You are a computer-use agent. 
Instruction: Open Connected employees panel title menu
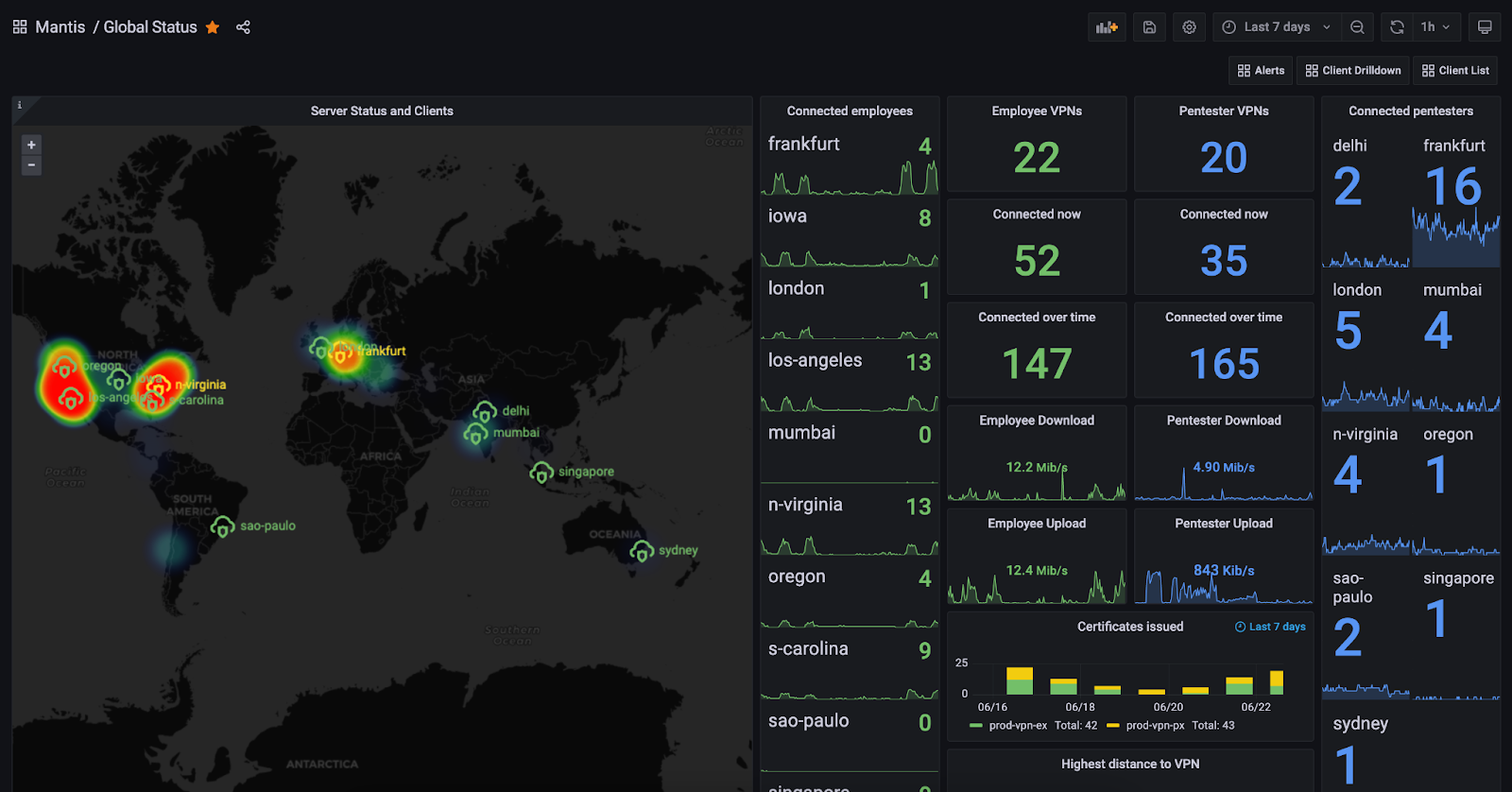click(x=850, y=112)
